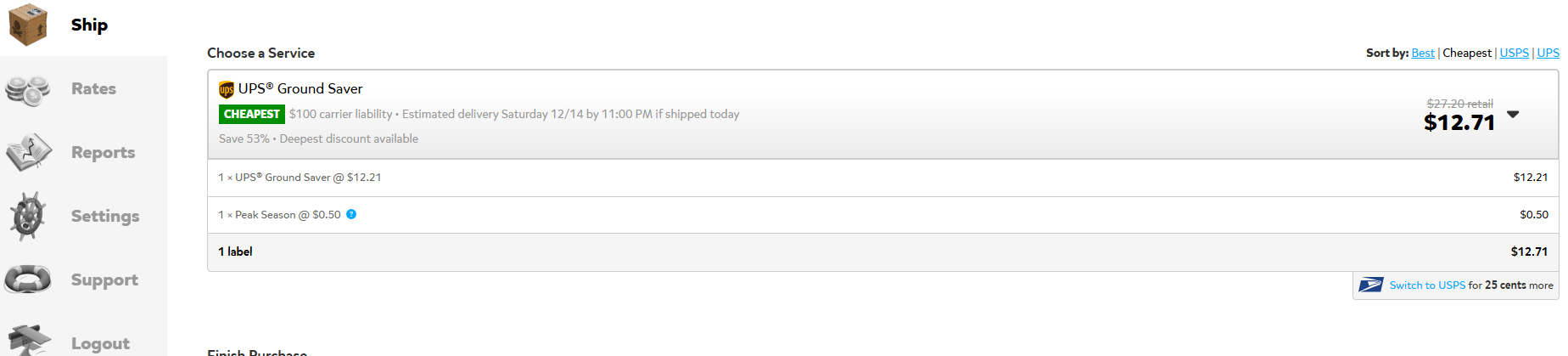Go to the Settings menu label

click(105, 216)
